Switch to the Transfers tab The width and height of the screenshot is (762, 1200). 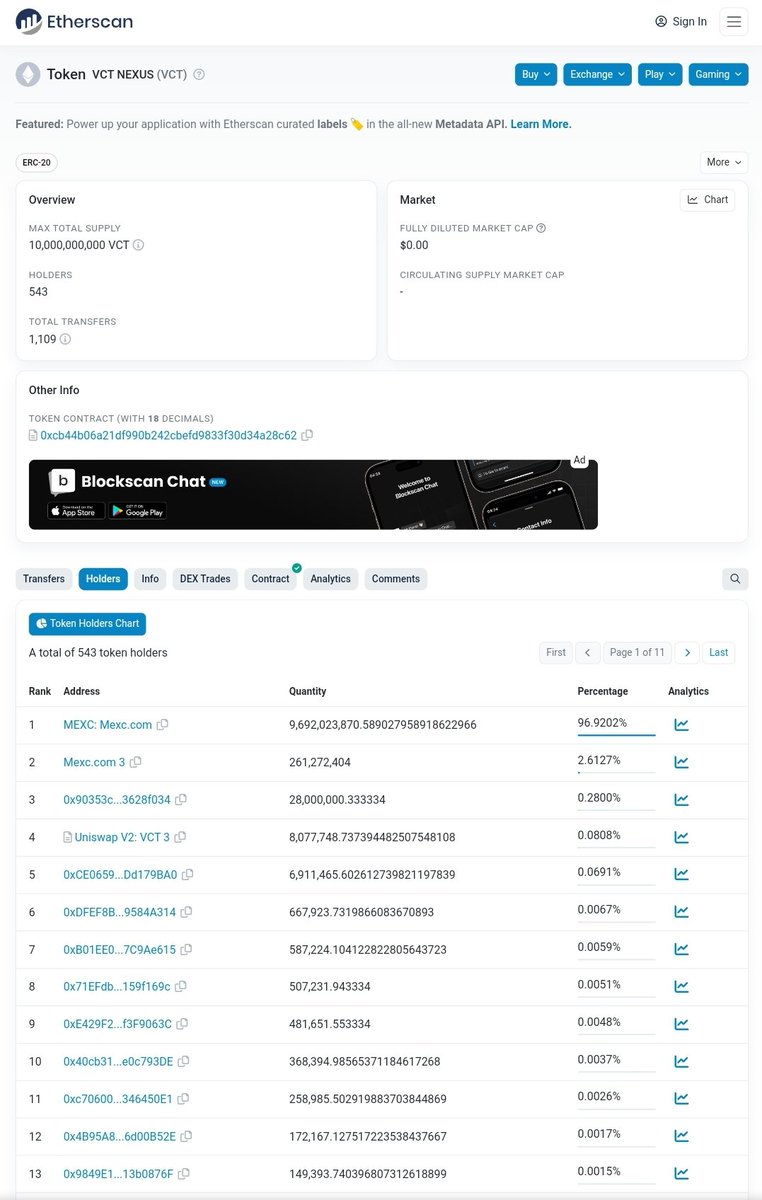click(44, 579)
